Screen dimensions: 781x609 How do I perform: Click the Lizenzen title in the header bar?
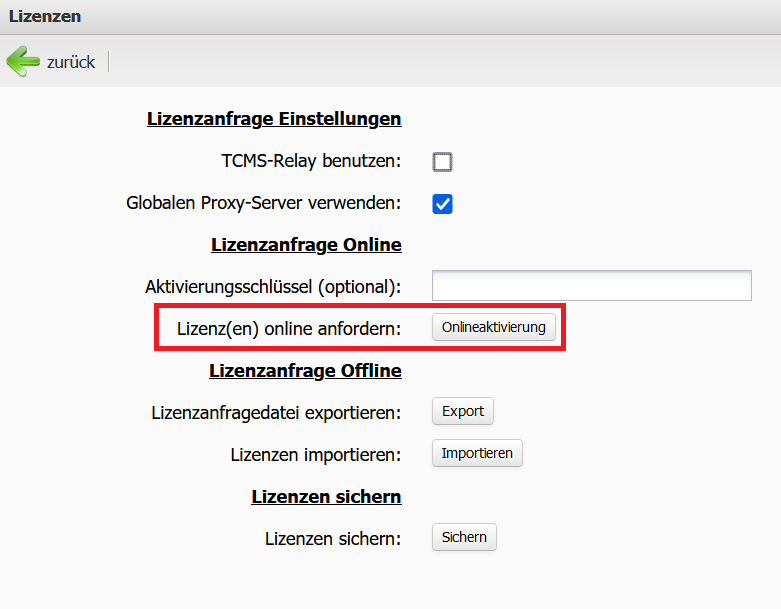(x=45, y=17)
